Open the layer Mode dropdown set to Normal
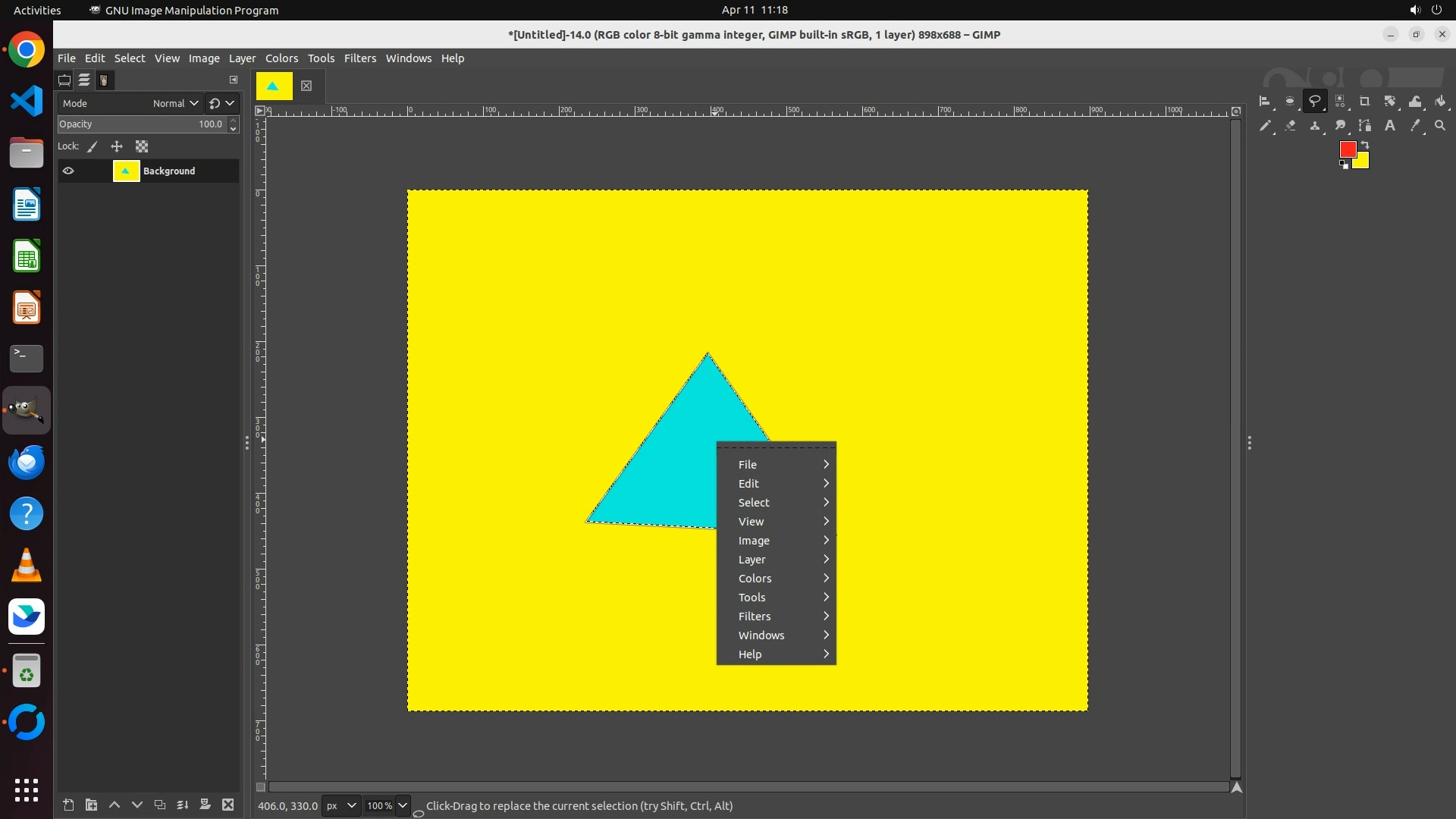1456x819 pixels. click(x=175, y=103)
